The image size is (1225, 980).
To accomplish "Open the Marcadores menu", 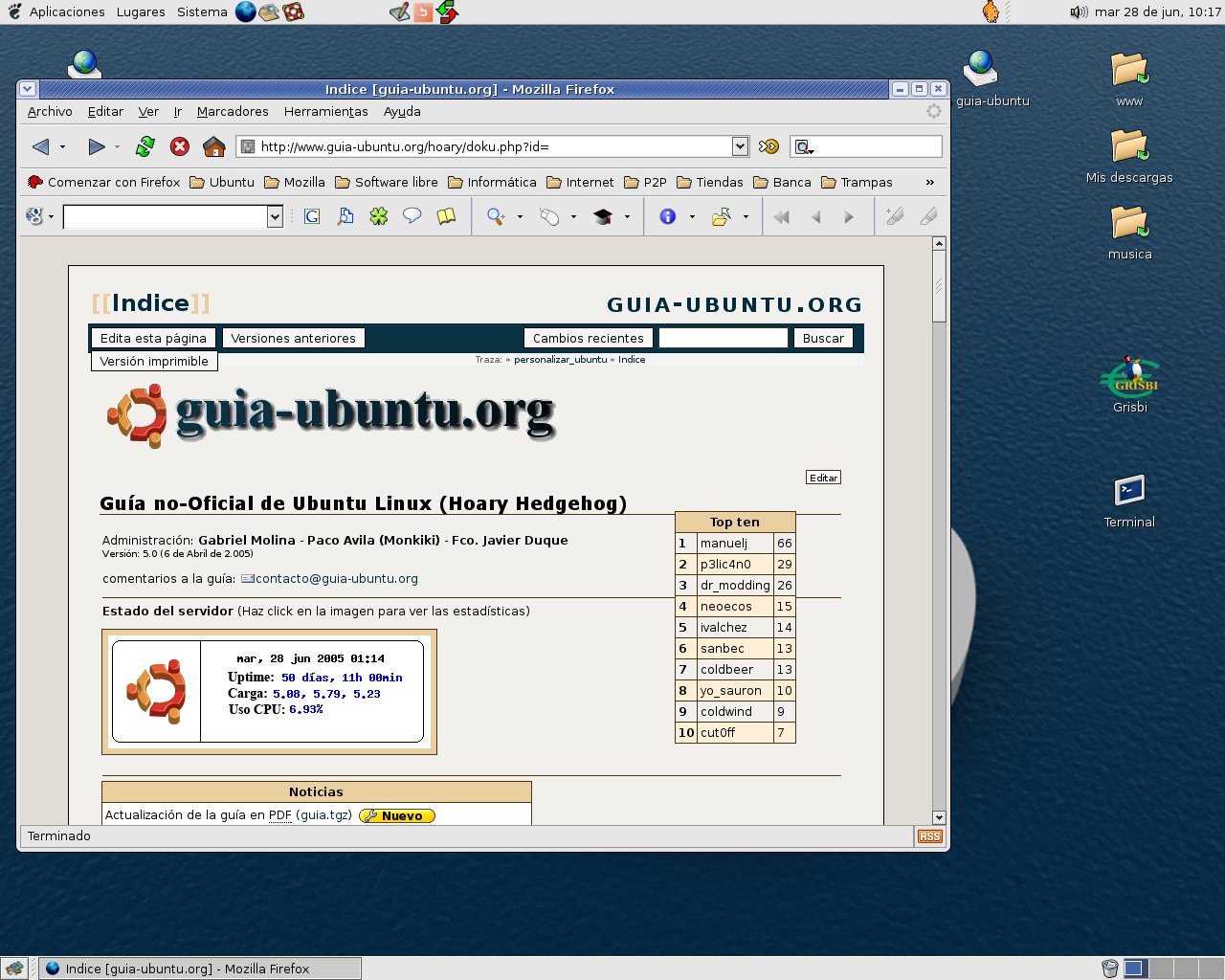I will pyautogui.click(x=233, y=111).
